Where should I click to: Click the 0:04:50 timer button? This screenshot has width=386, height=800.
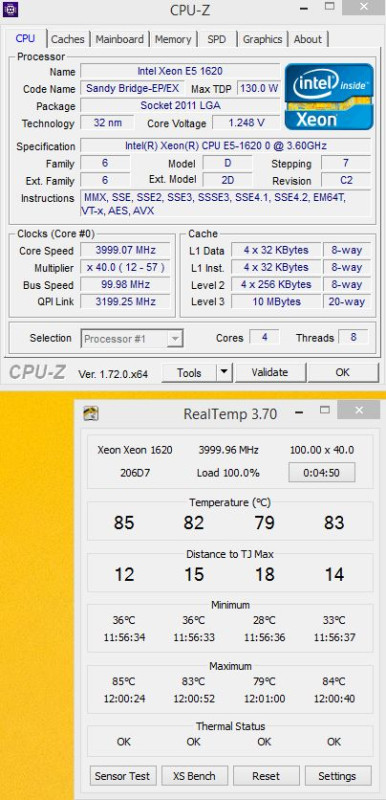pos(321,472)
